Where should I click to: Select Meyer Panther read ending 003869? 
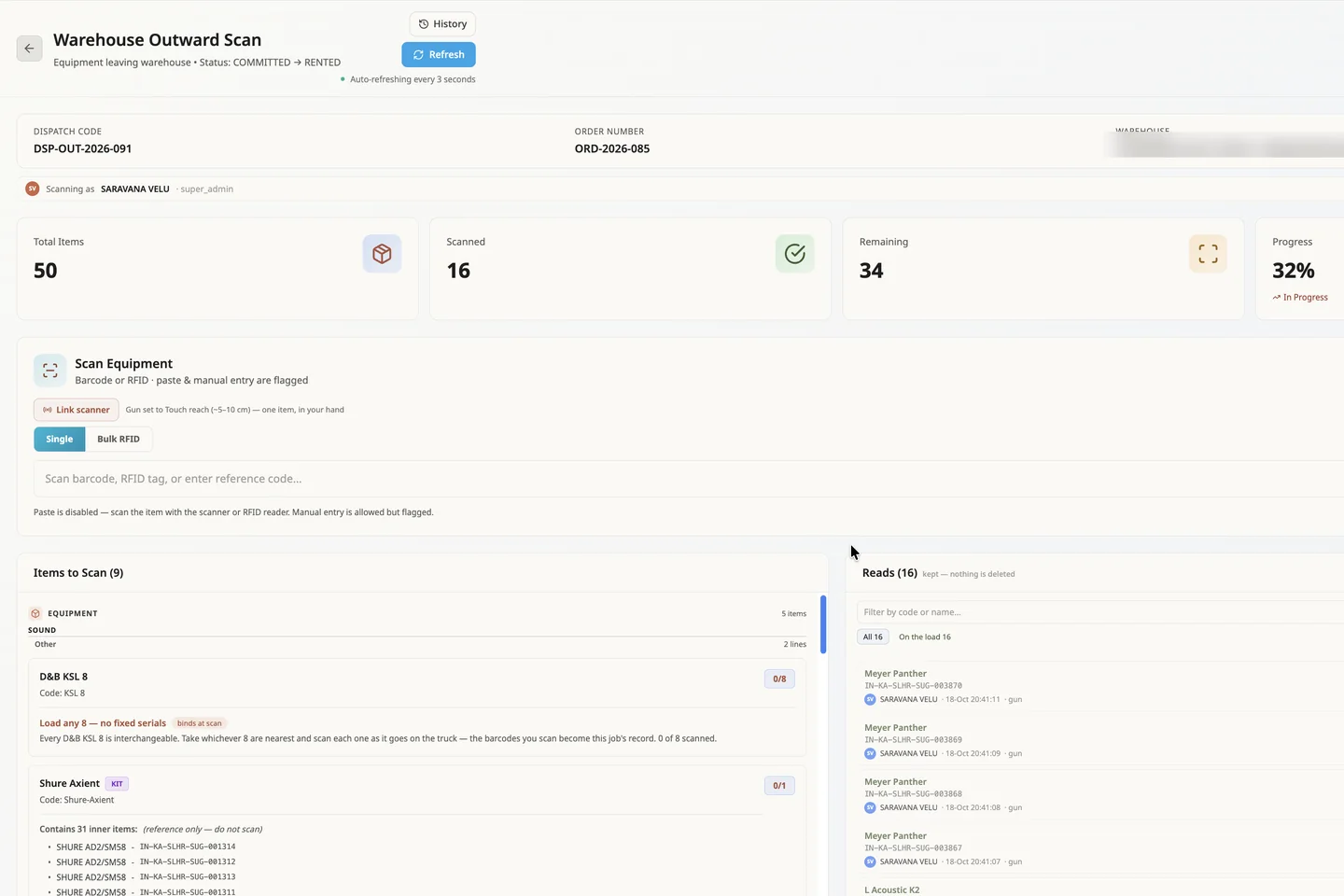tap(1101, 740)
